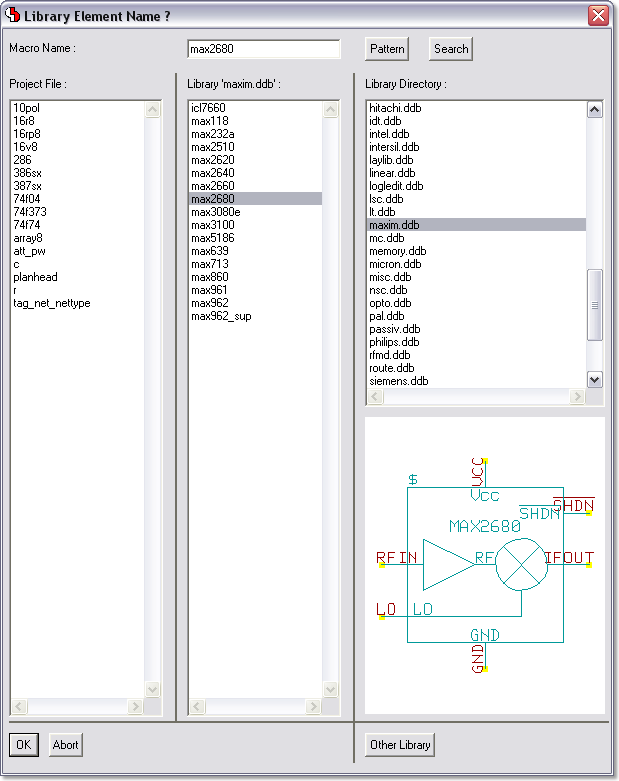Select icl7660 library element
The height and width of the screenshot is (781, 619).
(x=209, y=108)
